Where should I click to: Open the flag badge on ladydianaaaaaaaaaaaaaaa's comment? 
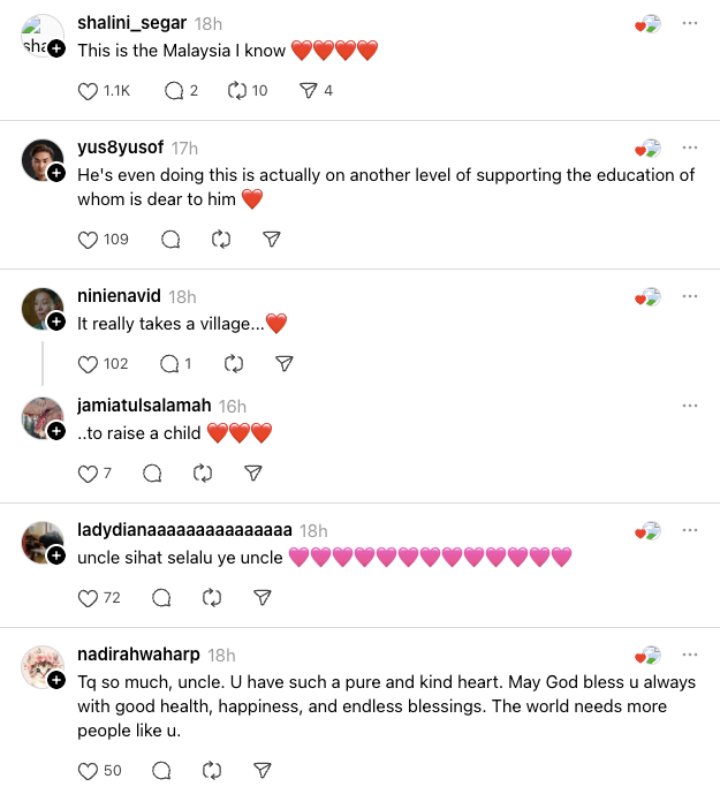(648, 531)
